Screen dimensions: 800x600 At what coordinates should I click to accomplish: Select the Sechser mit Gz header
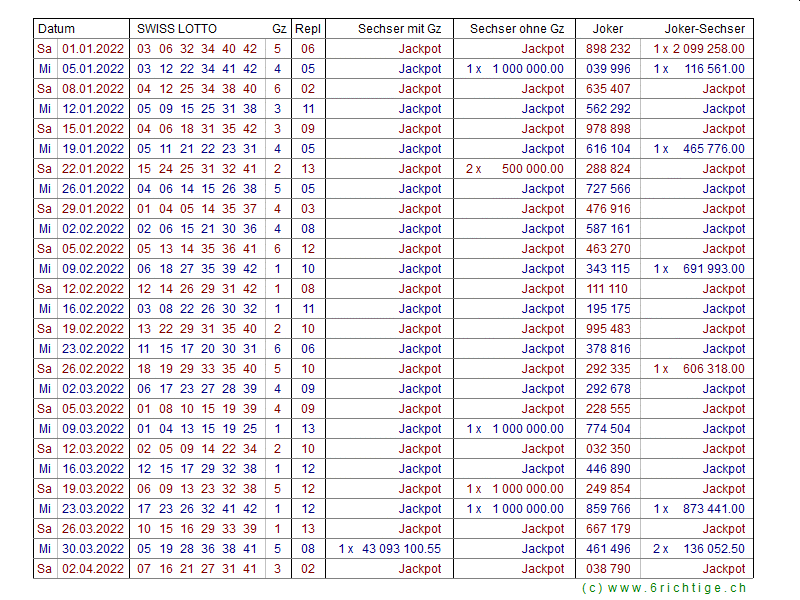(399, 29)
